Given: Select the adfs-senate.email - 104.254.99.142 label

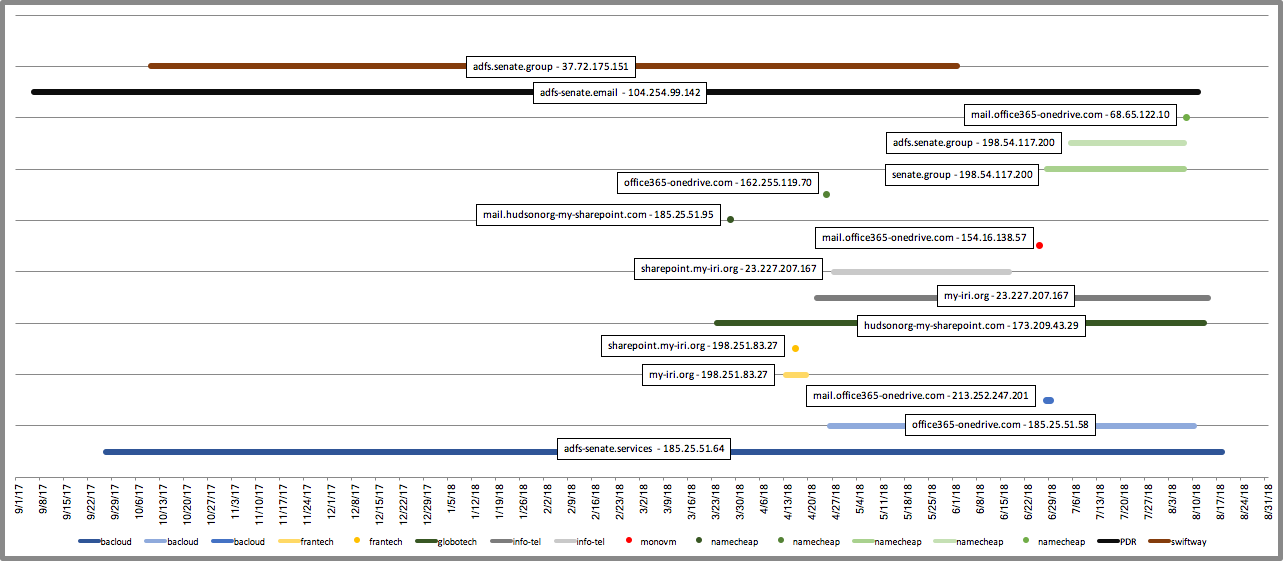Looking at the screenshot, I should click(x=620, y=93).
